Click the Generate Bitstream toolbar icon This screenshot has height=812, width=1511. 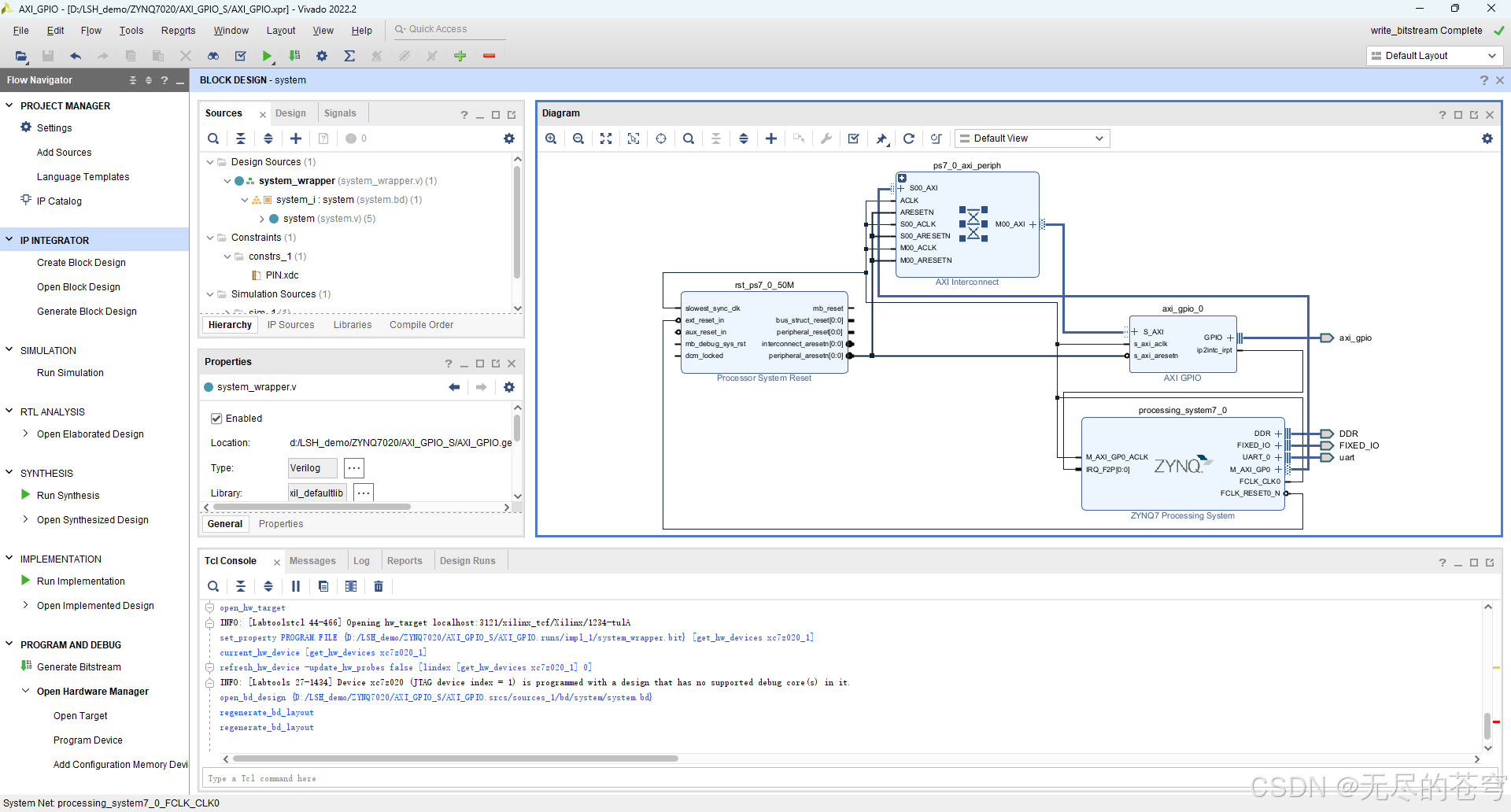(295, 56)
